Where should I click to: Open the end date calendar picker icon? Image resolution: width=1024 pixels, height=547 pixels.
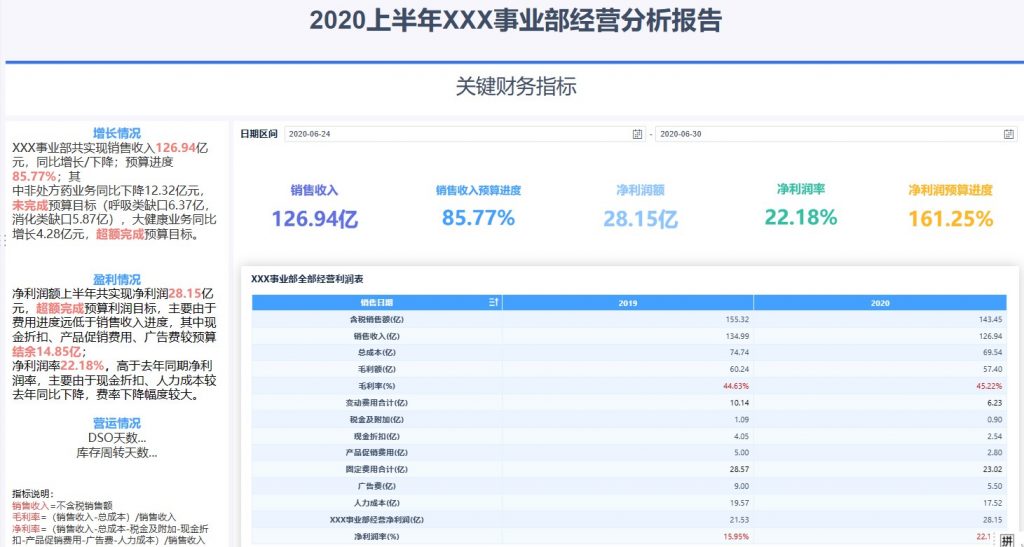1008,134
